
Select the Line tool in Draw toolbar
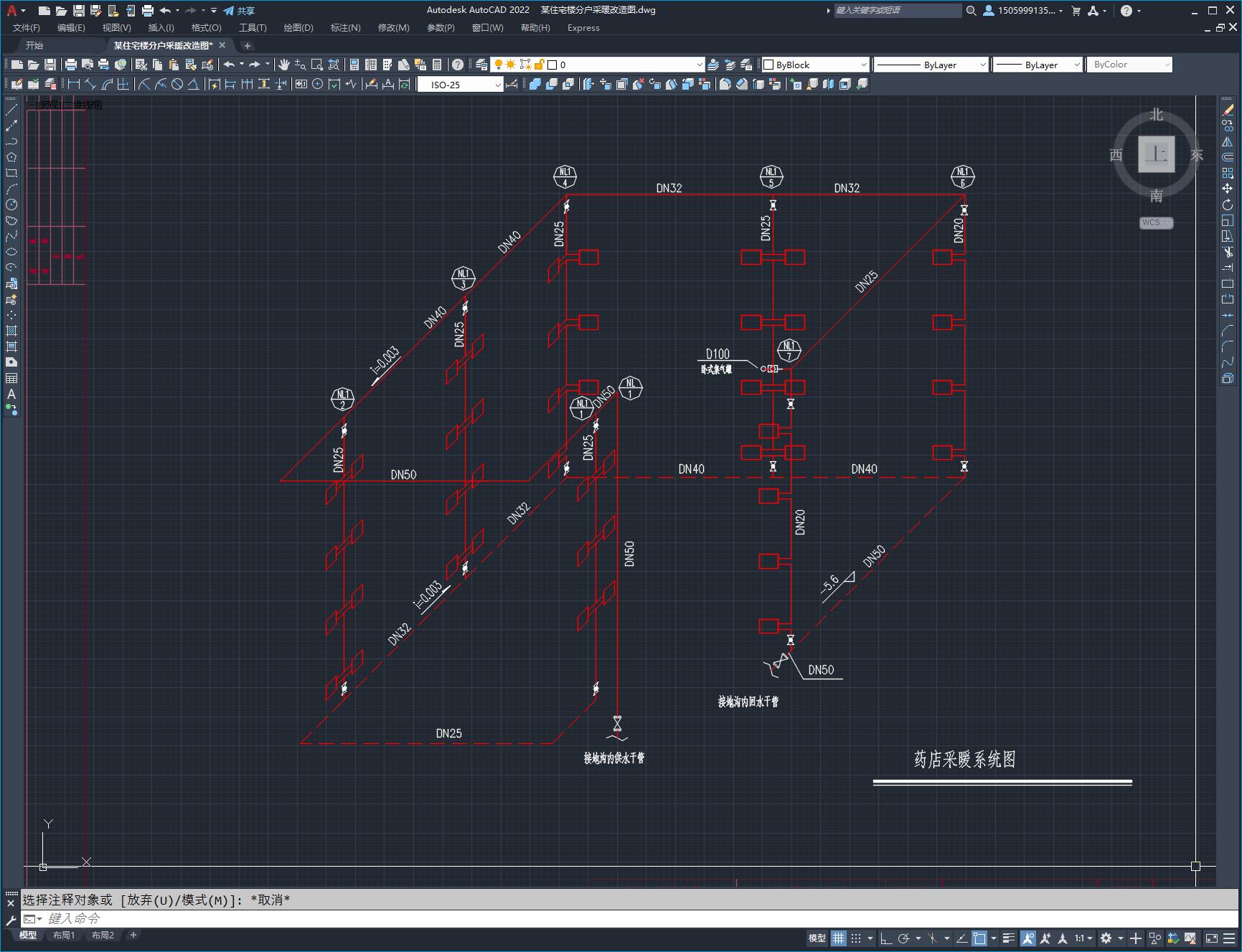[11, 110]
